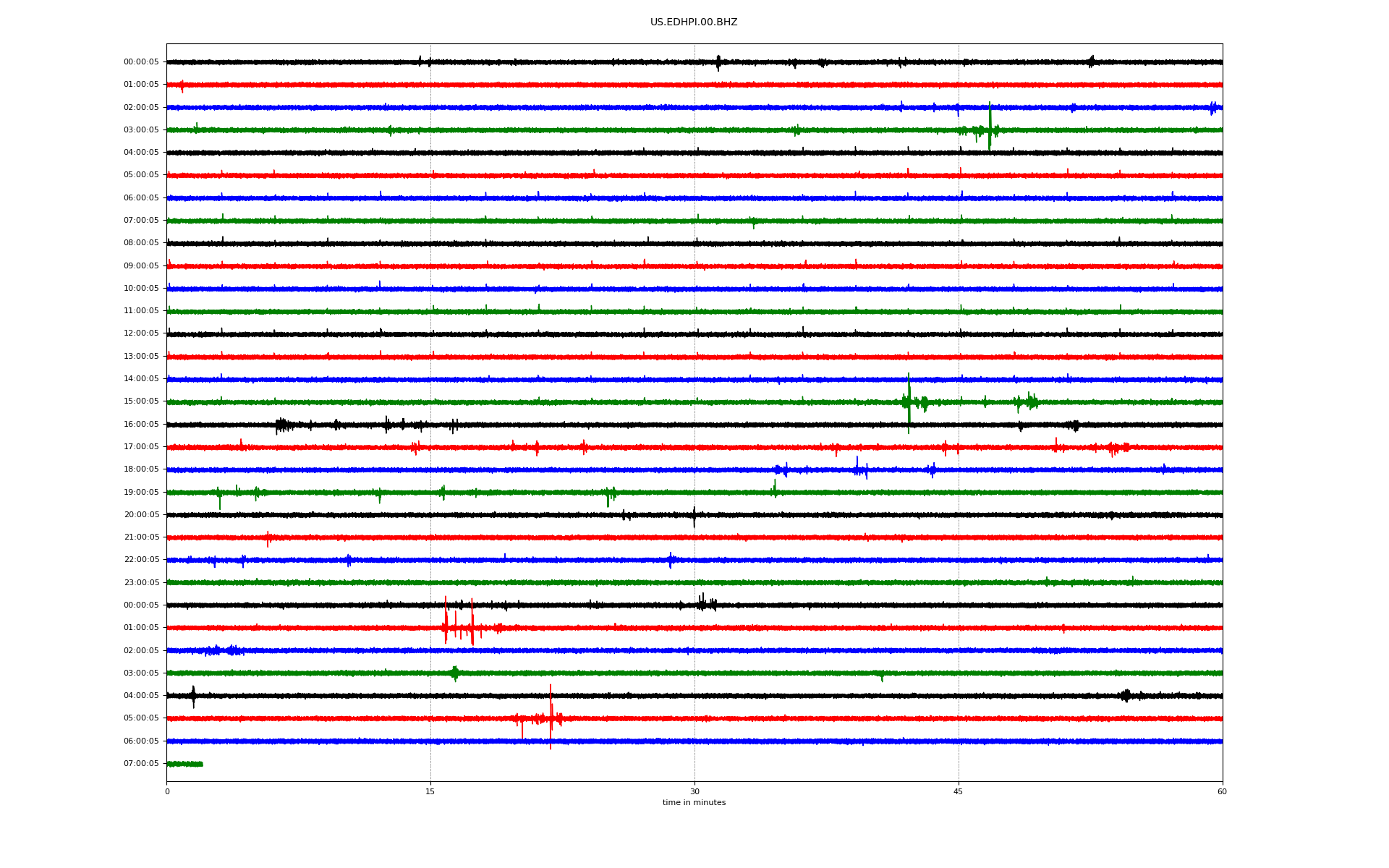Click the plot title US.EDHPI.00.BHZ
1389x868 pixels.
(694, 22)
